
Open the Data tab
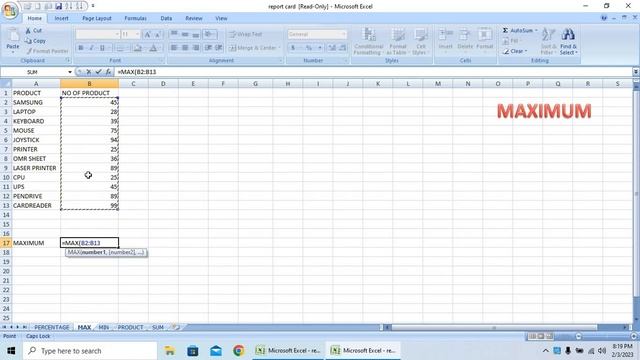click(x=166, y=18)
